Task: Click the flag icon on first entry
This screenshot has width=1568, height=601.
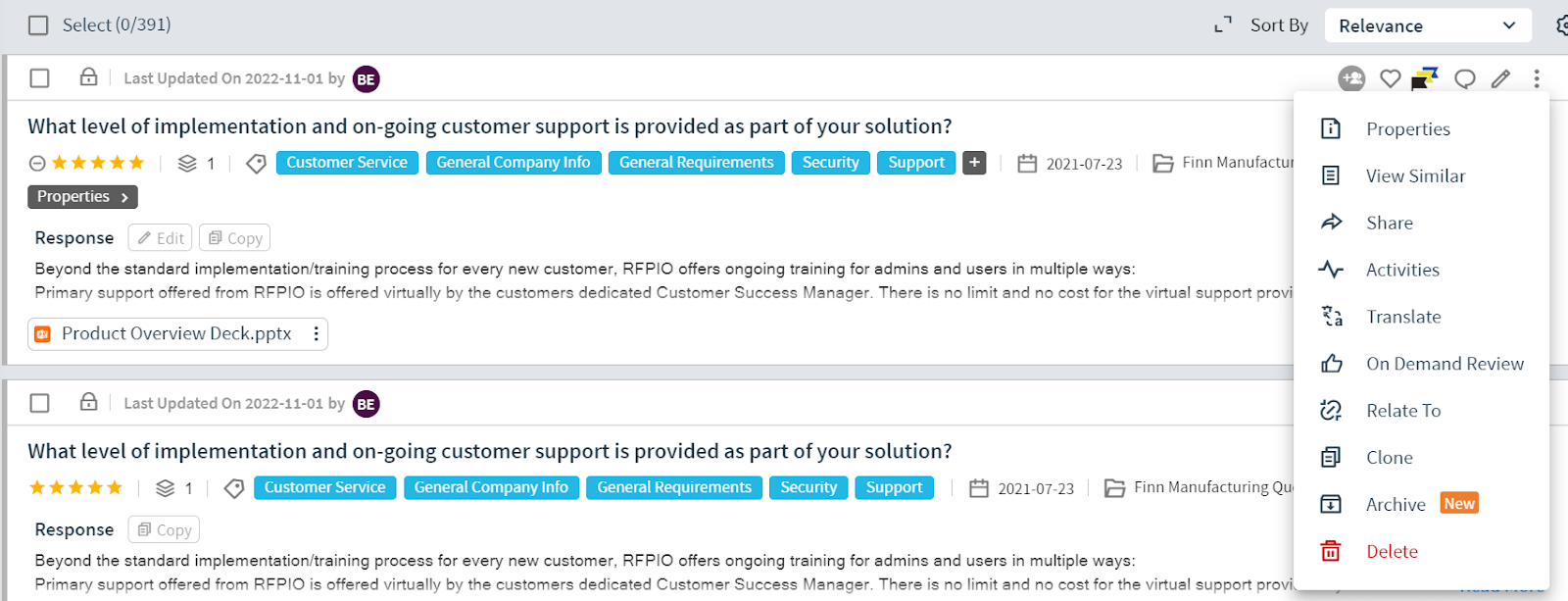Action: coord(1425,78)
